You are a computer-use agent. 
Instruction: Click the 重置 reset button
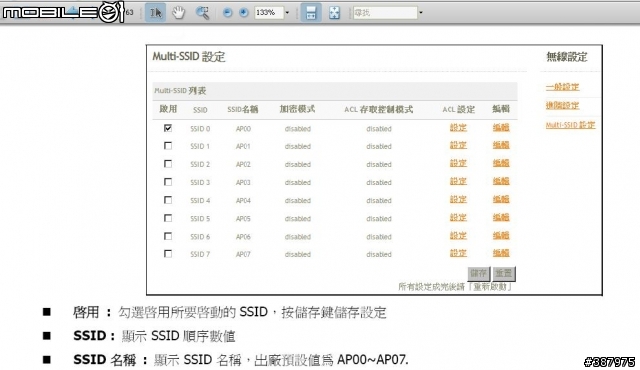pyautogui.click(x=504, y=273)
